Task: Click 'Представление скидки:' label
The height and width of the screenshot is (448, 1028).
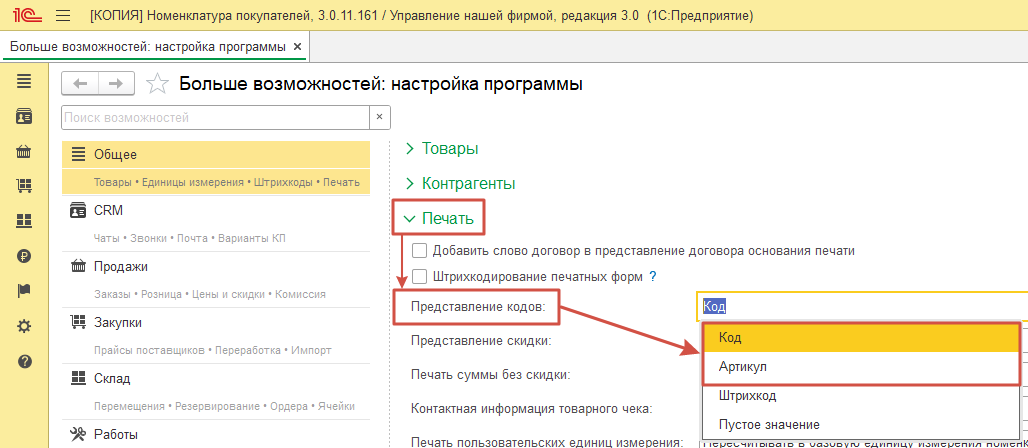Action: 481,340
